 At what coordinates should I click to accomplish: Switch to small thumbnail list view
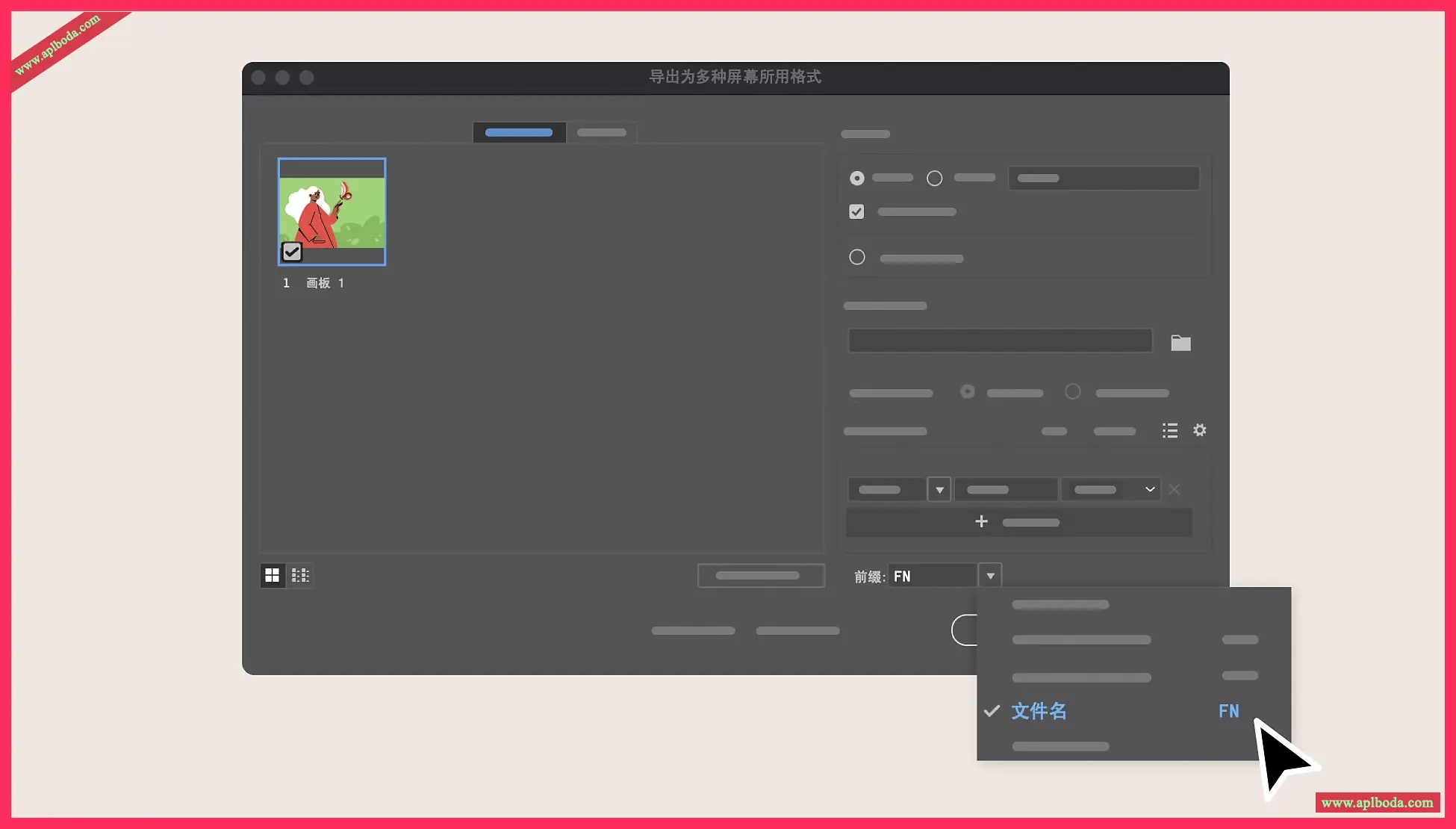300,575
